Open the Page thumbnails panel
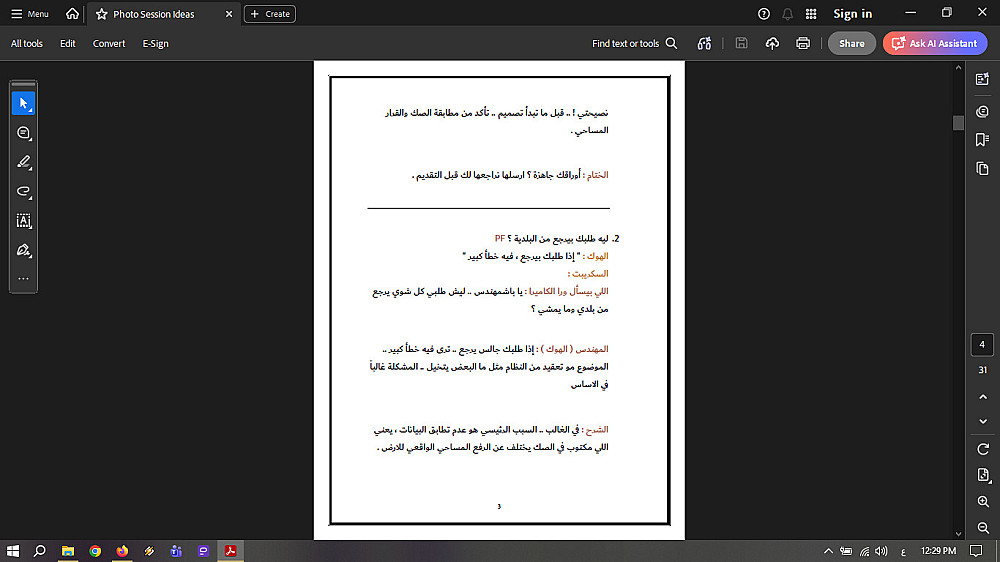The height and width of the screenshot is (562, 1000). [x=982, y=168]
